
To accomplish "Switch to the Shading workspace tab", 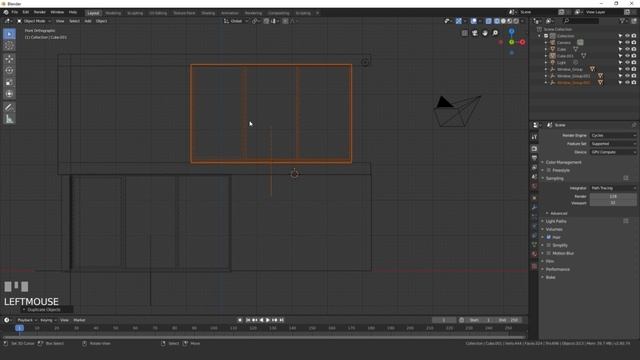I will click(208, 13).
